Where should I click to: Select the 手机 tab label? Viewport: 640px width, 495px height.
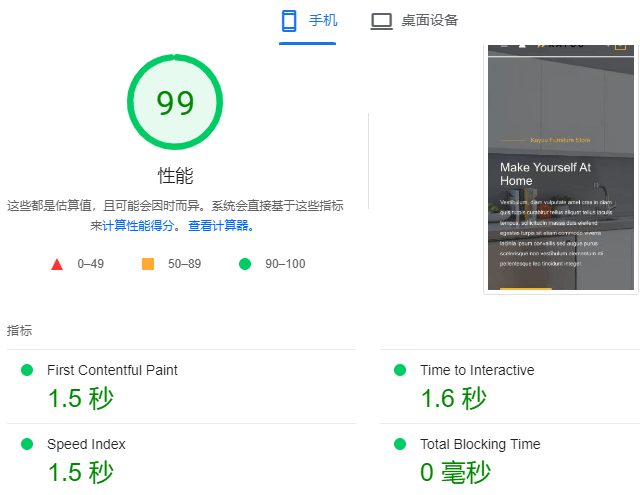pyautogui.click(x=323, y=21)
